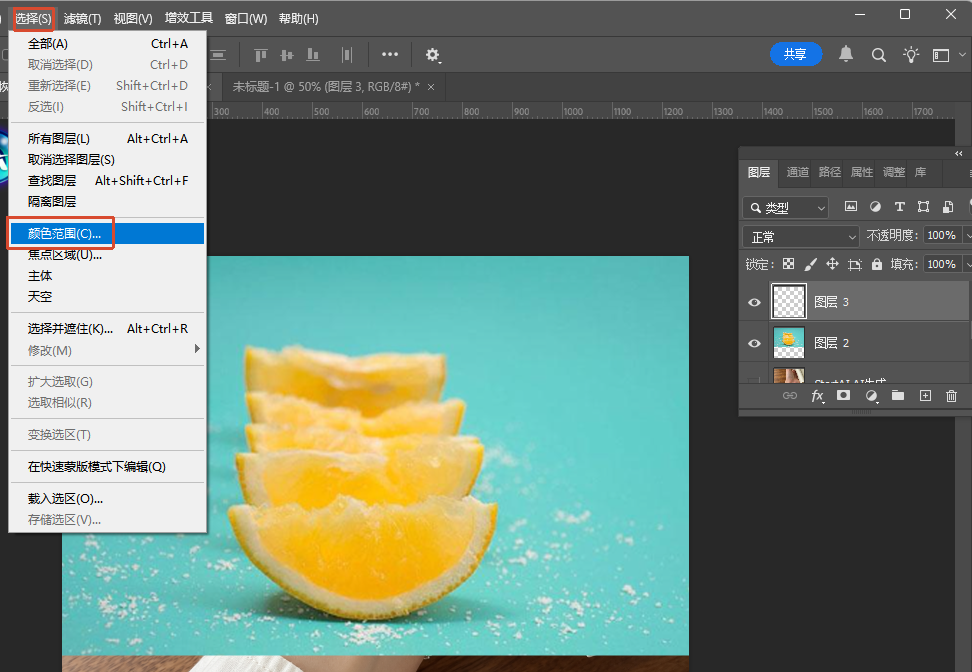Toggle visibility of 图层 2

tap(754, 343)
